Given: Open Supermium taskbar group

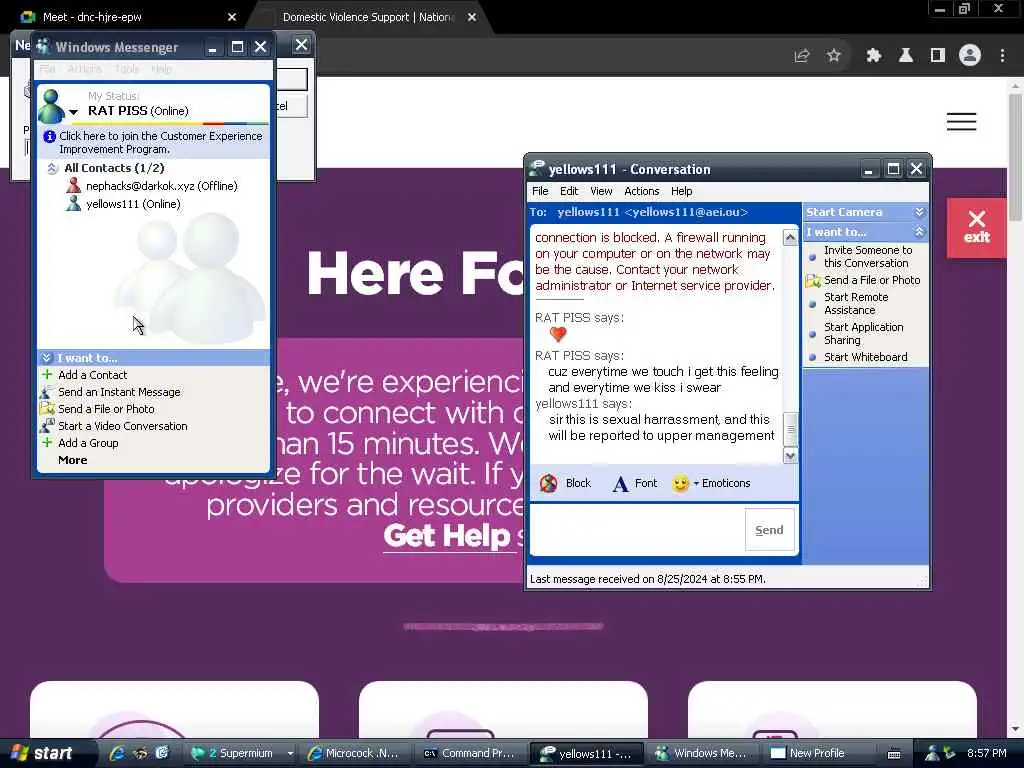Looking at the screenshot, I should tap(240, 753).
